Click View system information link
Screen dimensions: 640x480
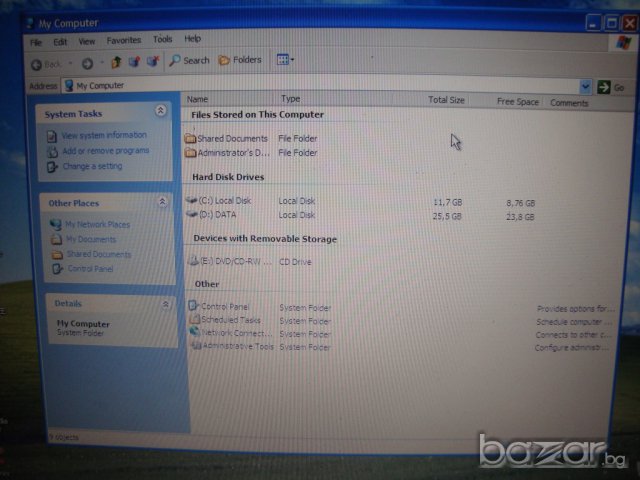(104, 136)
